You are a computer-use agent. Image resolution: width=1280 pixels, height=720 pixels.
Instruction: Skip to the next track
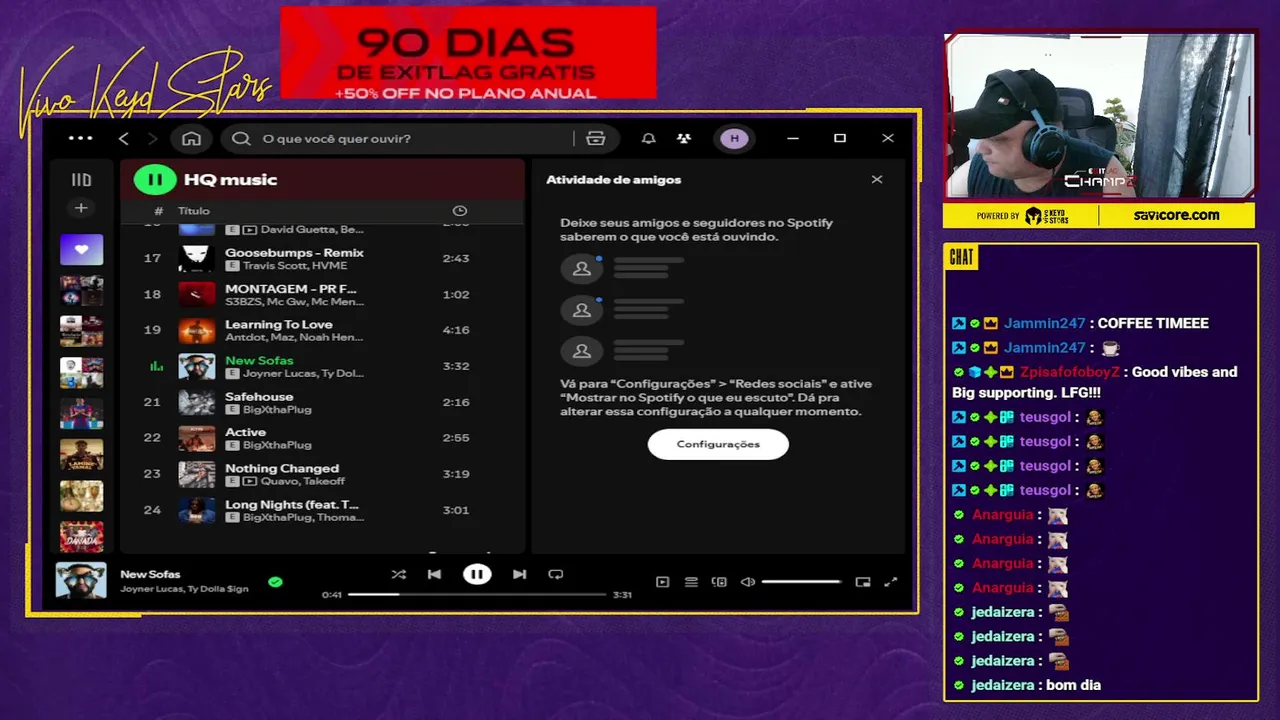[519, 574]
